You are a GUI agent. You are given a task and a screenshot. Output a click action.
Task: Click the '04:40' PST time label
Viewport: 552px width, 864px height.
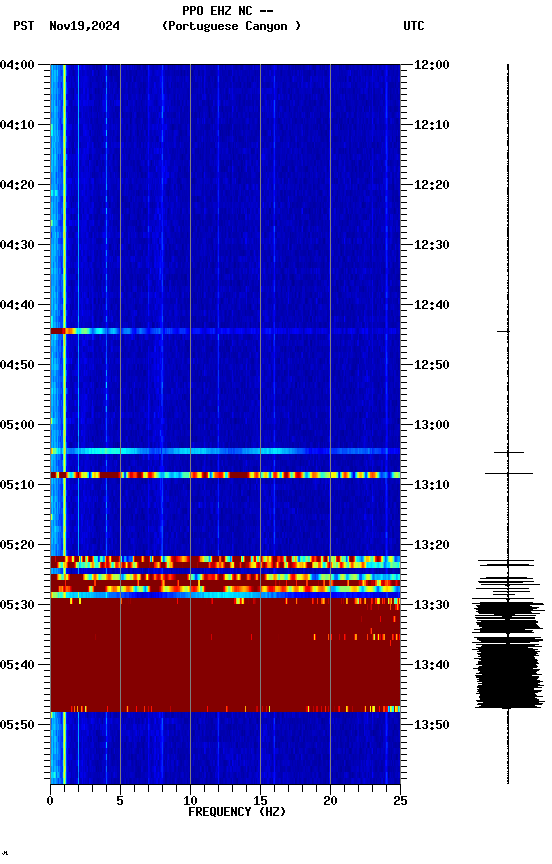(x=17, y=305)
